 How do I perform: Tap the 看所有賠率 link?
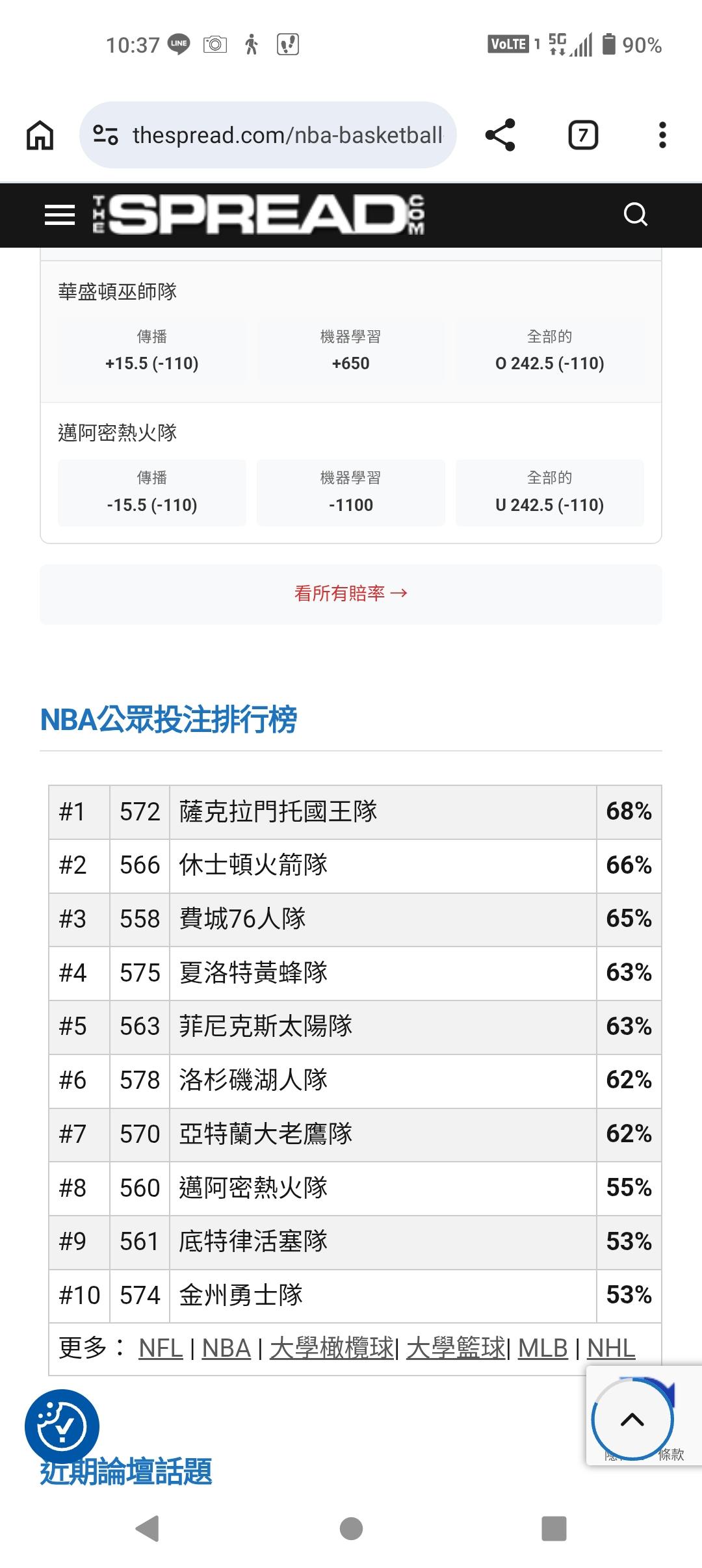pyautogui.click(x=351, y=594)
